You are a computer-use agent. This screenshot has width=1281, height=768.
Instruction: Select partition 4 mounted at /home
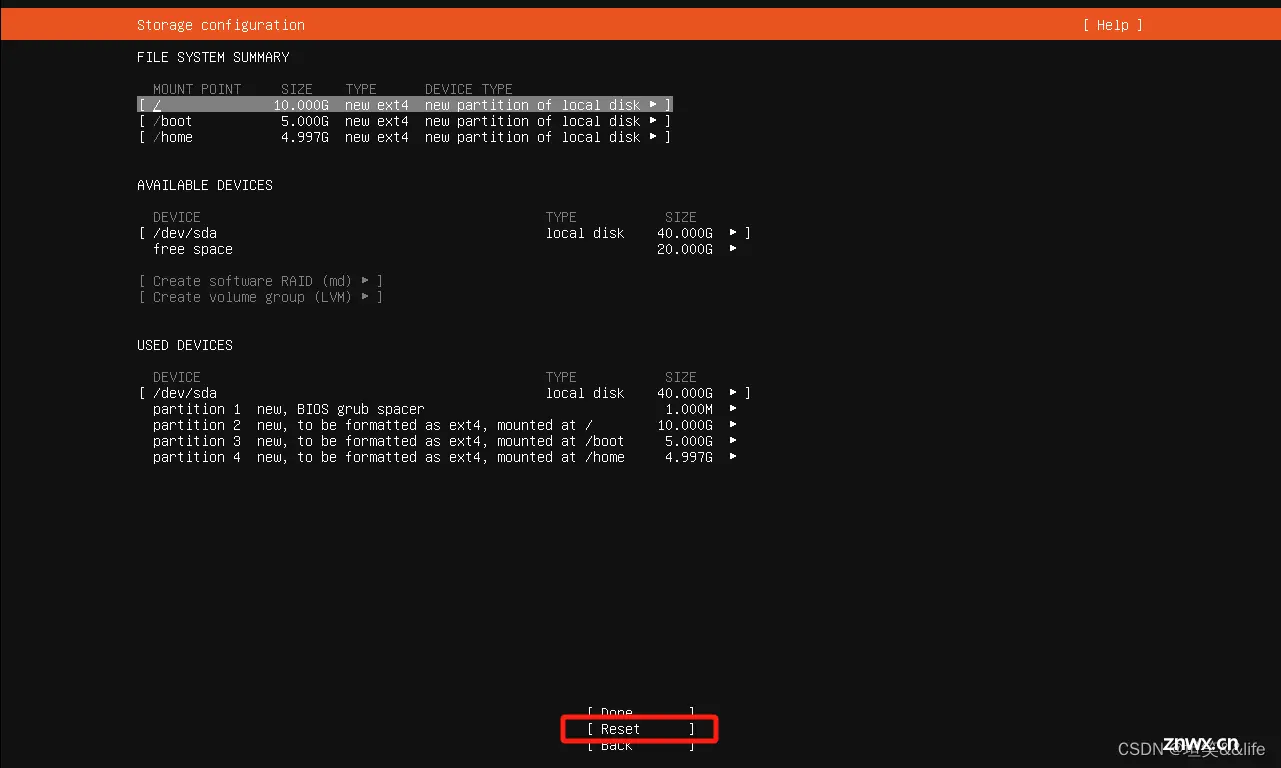[445, 457]
